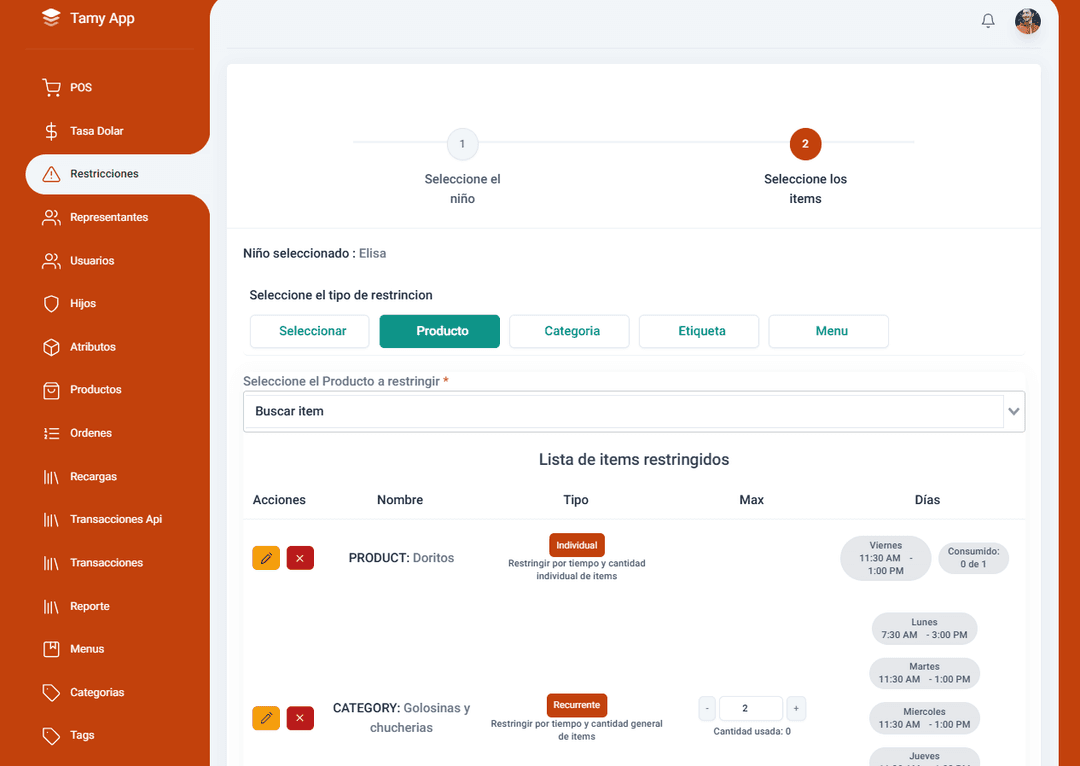Screen dimensions: 1080x766
Task: Go to Tasa Dolar in sidebar
Action: pos(96,131)
